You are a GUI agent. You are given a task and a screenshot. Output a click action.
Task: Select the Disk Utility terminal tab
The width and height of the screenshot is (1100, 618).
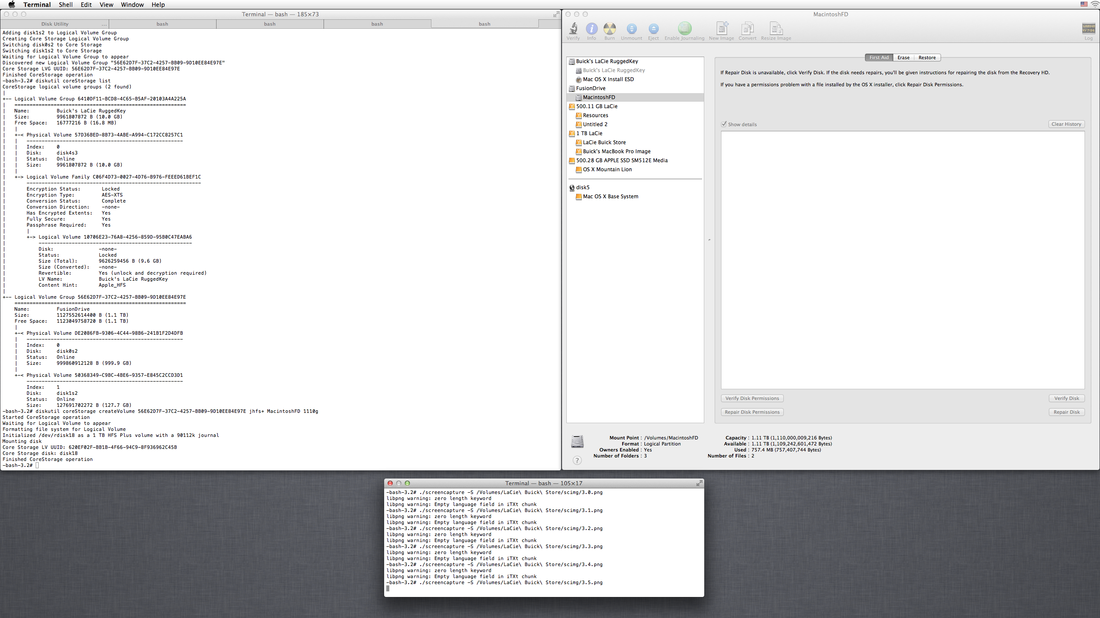pyautogui.click(x=54, y=23)
